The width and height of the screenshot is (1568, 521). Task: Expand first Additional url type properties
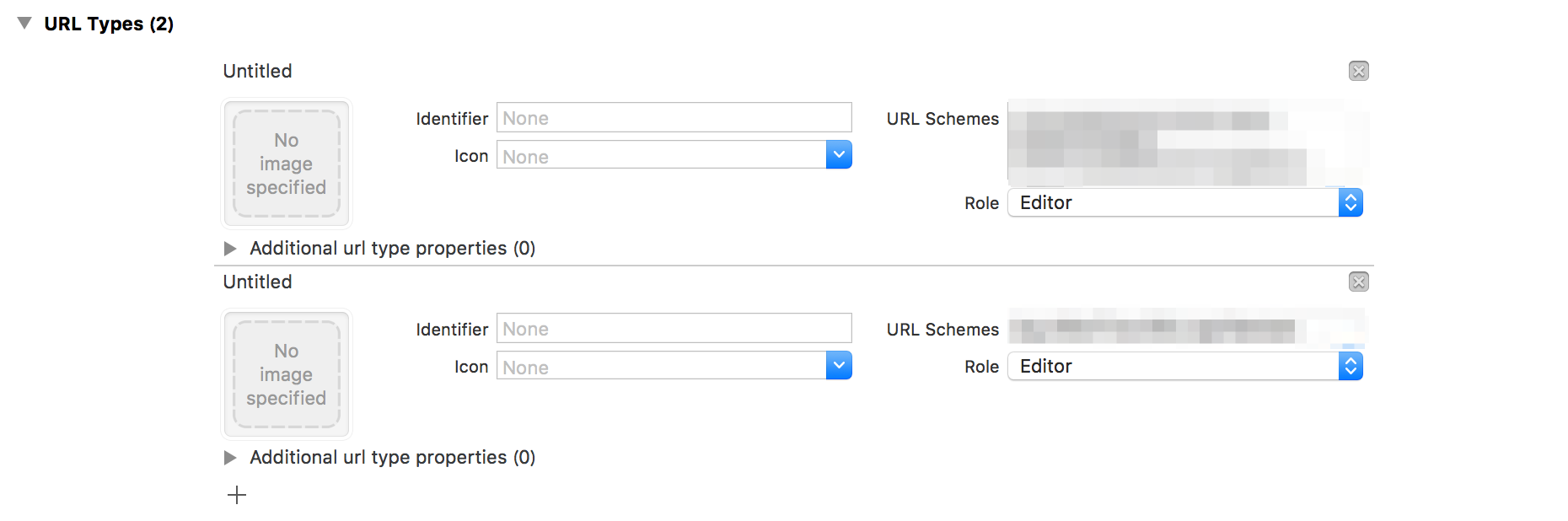pos(230,248)
